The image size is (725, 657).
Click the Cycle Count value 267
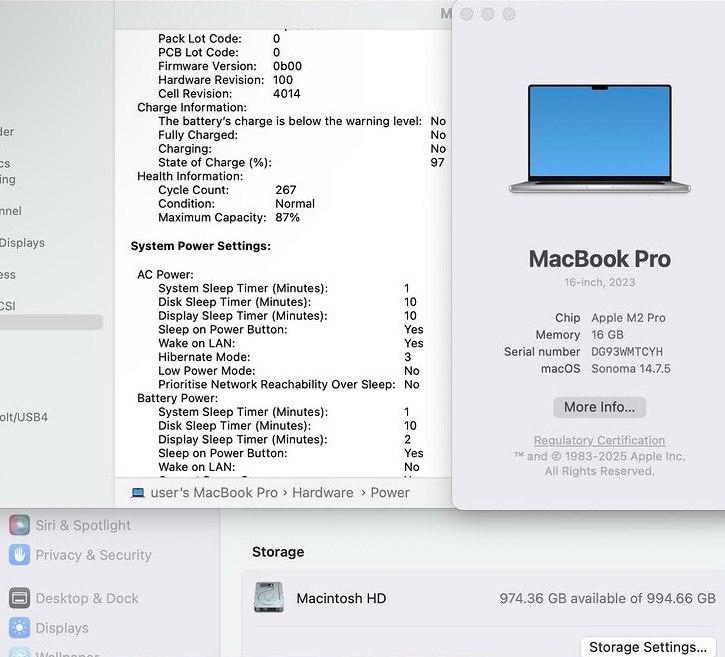click(286, 190)
